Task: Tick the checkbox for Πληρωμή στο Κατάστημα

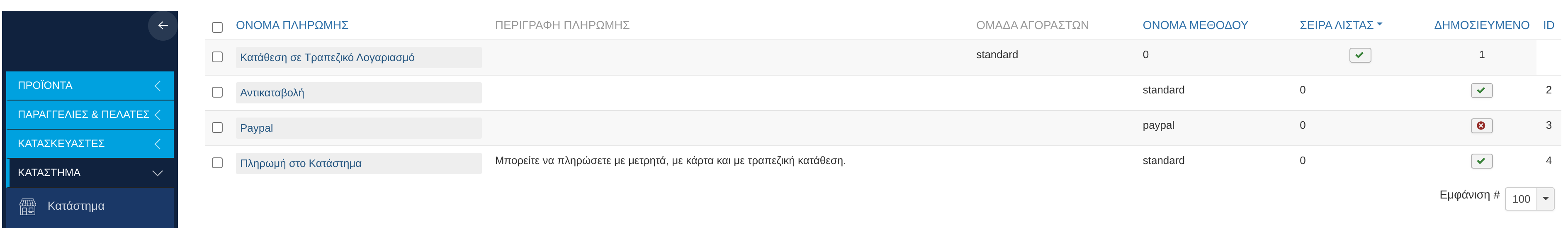Action: [x=217, y=163]
